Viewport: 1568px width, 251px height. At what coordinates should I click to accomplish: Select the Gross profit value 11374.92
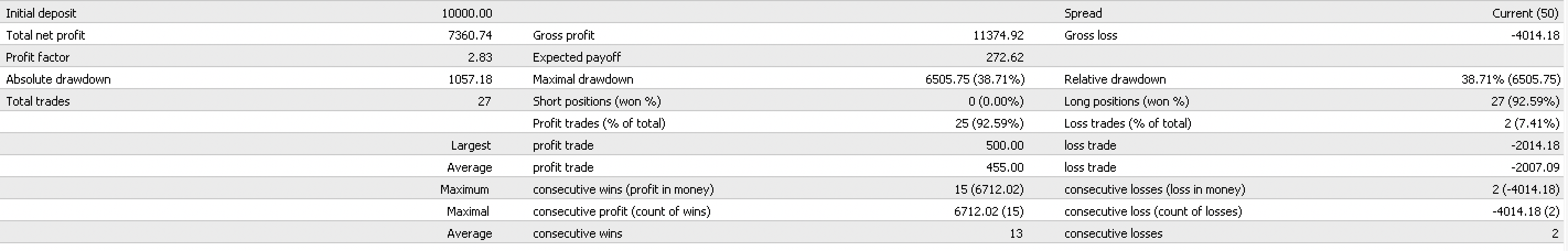(x=998, y=35)
